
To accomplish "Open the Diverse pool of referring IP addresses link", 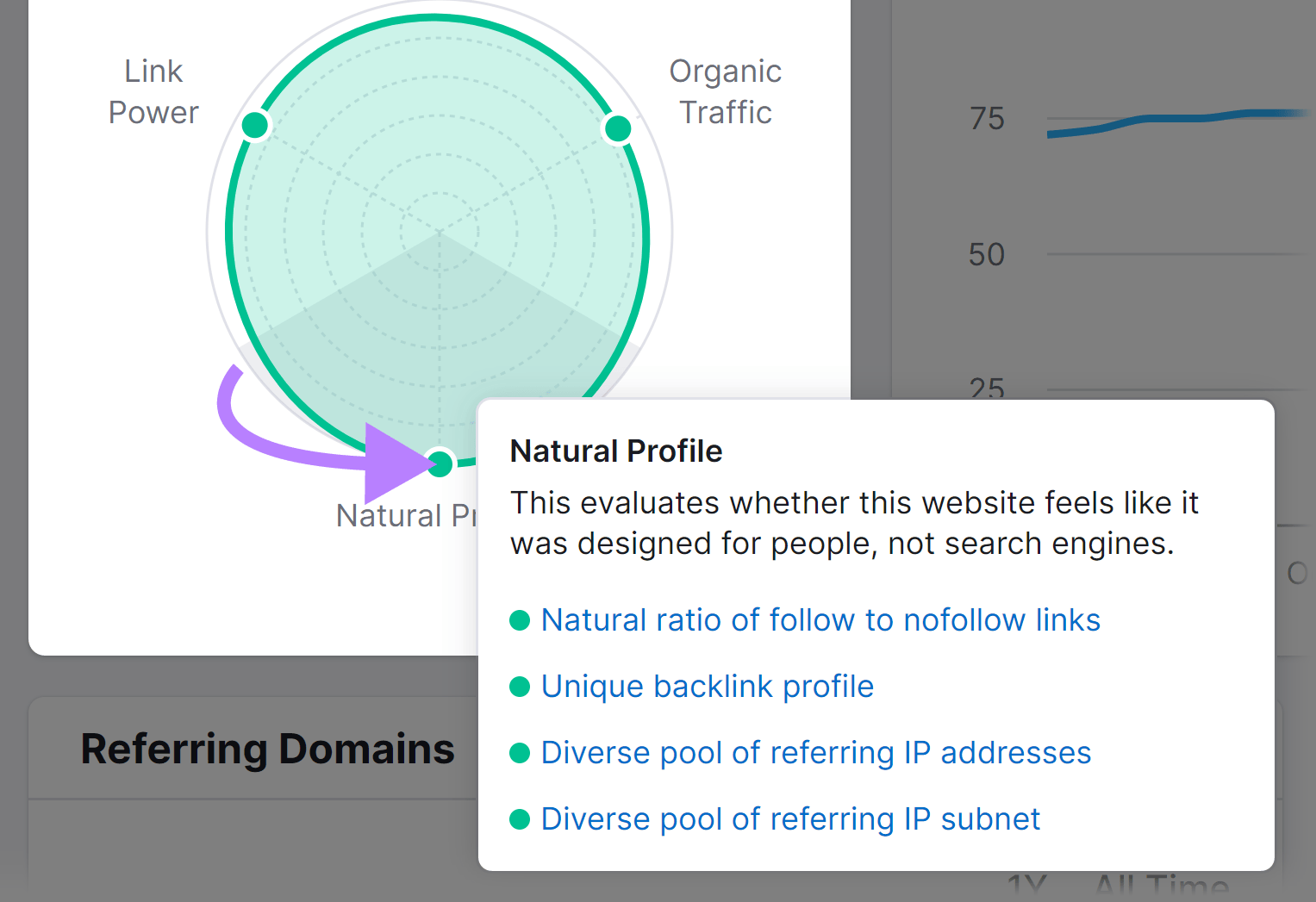I will [815, 753].
